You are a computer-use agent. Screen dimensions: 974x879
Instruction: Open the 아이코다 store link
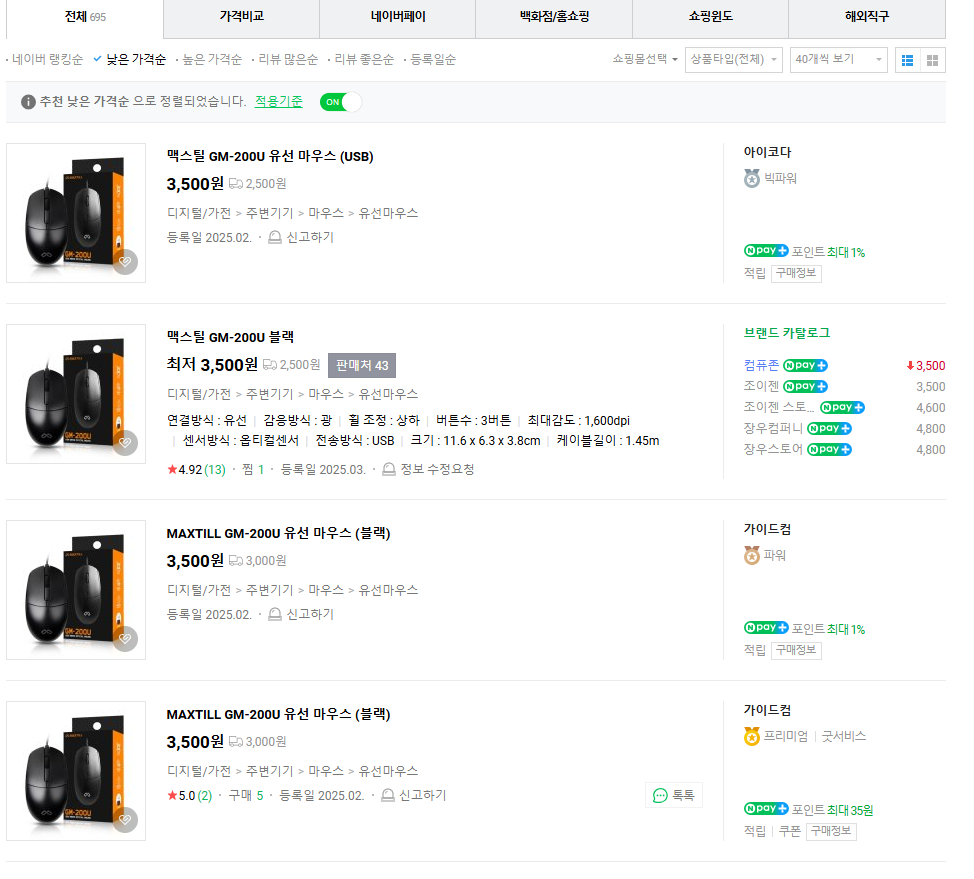point(768,152)
